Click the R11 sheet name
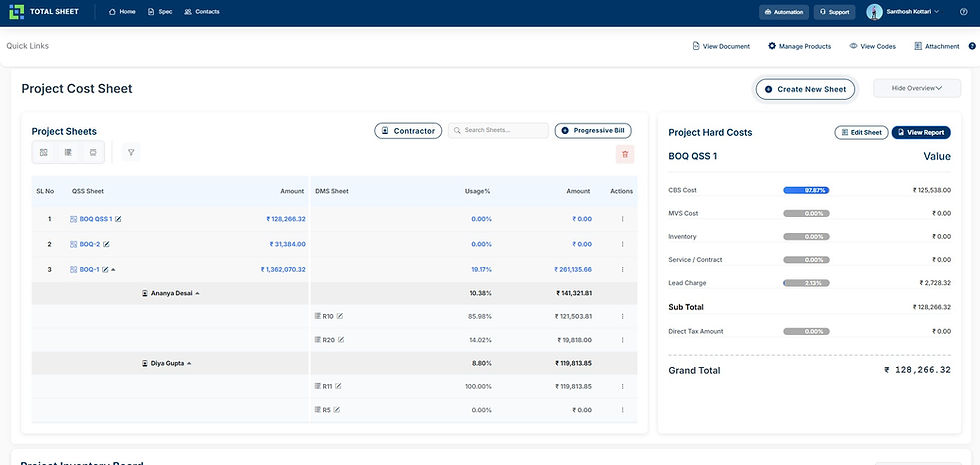 327,386
